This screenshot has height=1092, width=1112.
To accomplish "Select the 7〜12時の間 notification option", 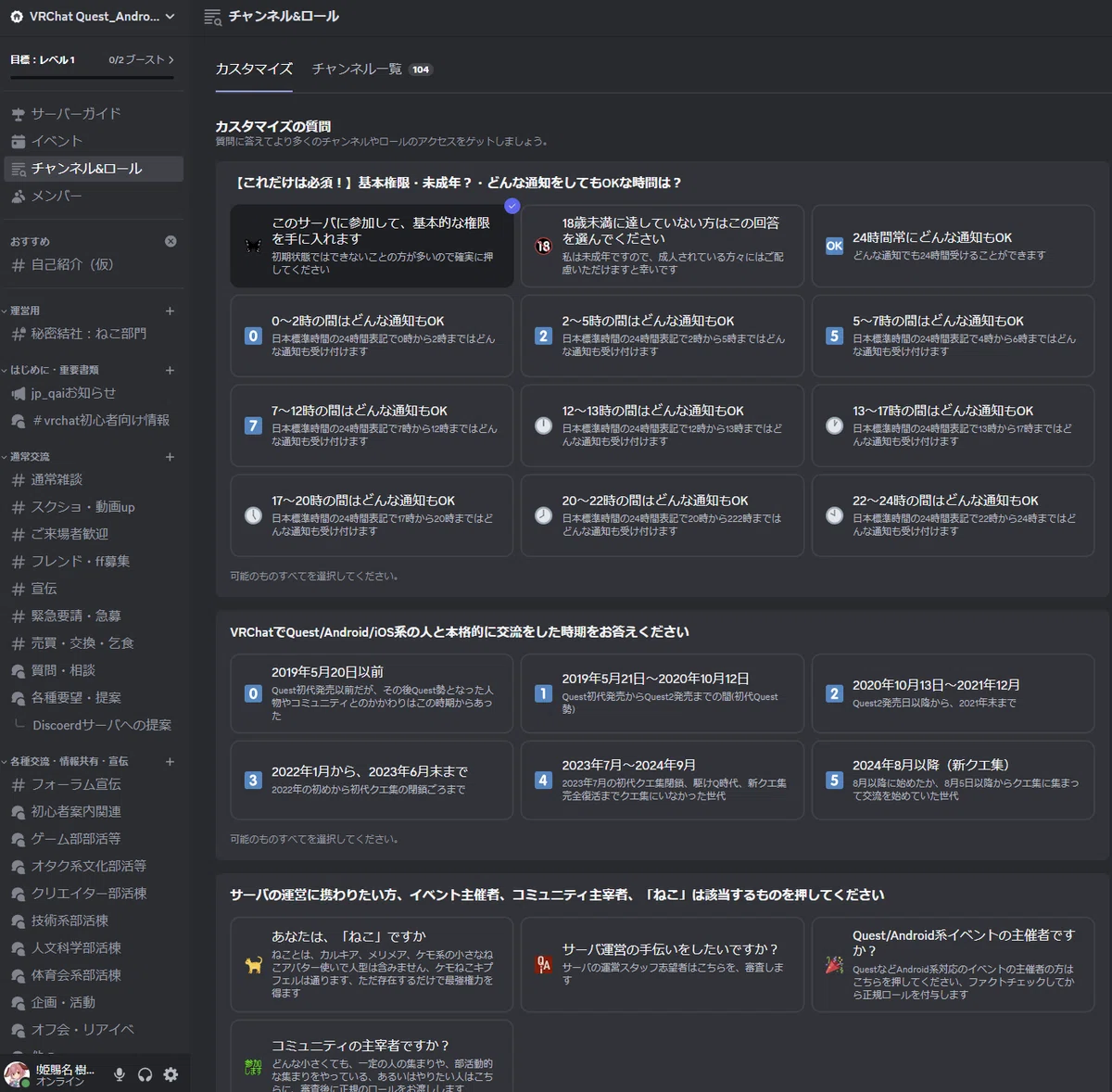I will [x=372, y=425].
